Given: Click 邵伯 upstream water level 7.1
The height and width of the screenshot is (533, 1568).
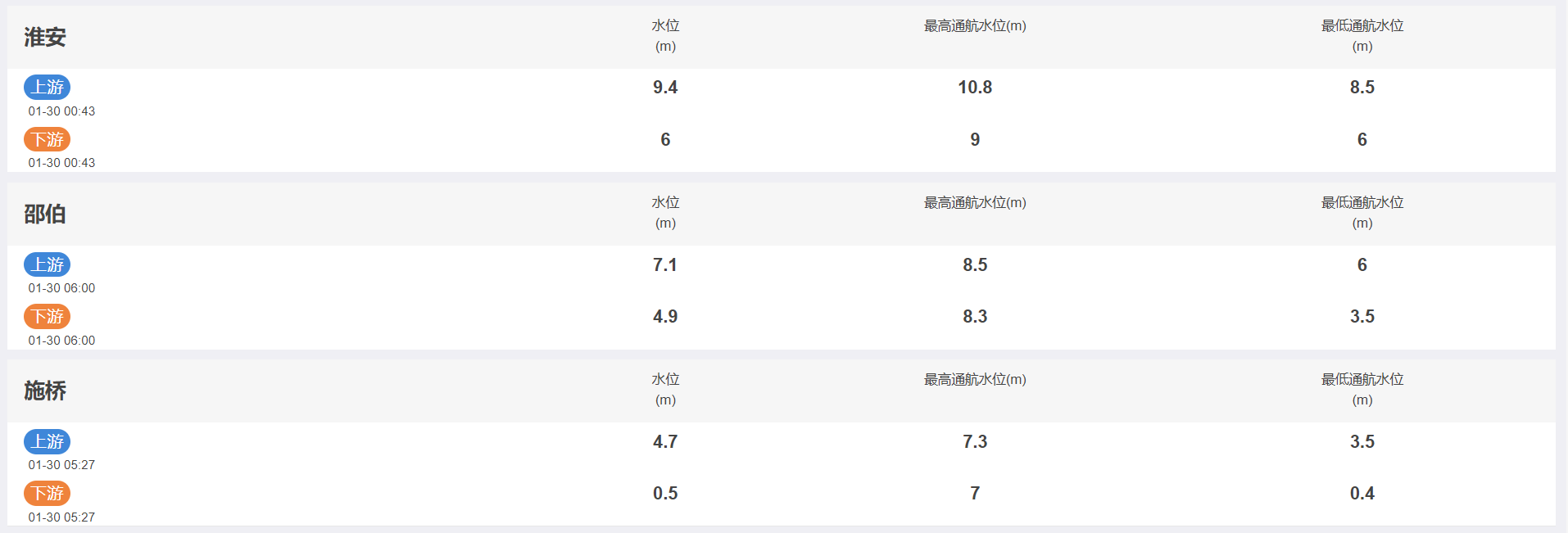Looking at the screenshot, I should 665,265.
